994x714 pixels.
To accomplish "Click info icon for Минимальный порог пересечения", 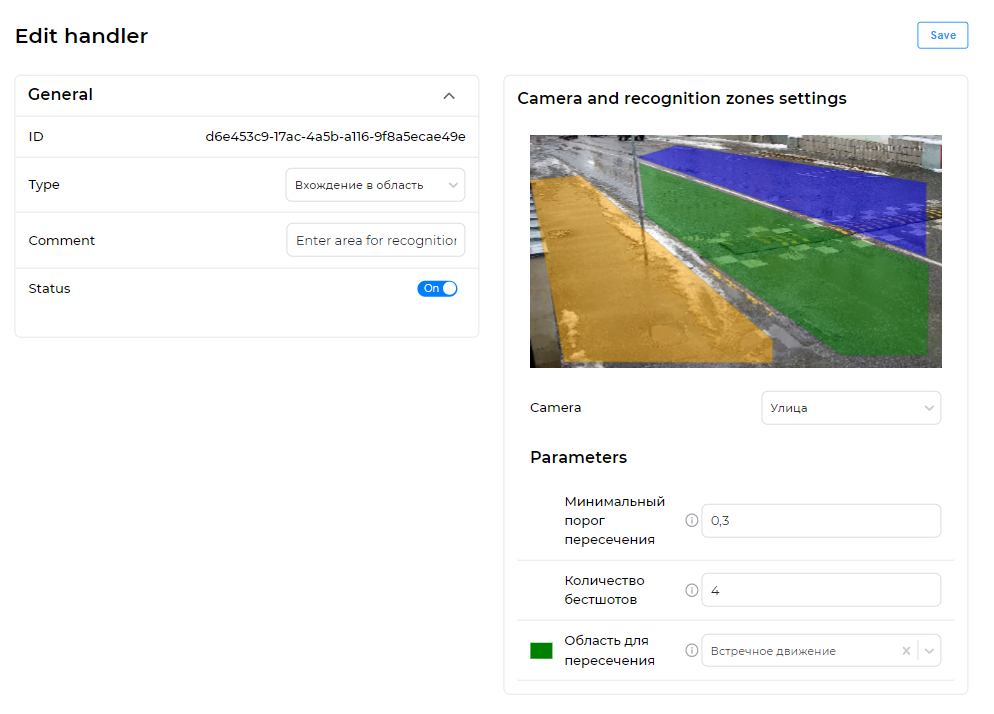I will point(692,521).
